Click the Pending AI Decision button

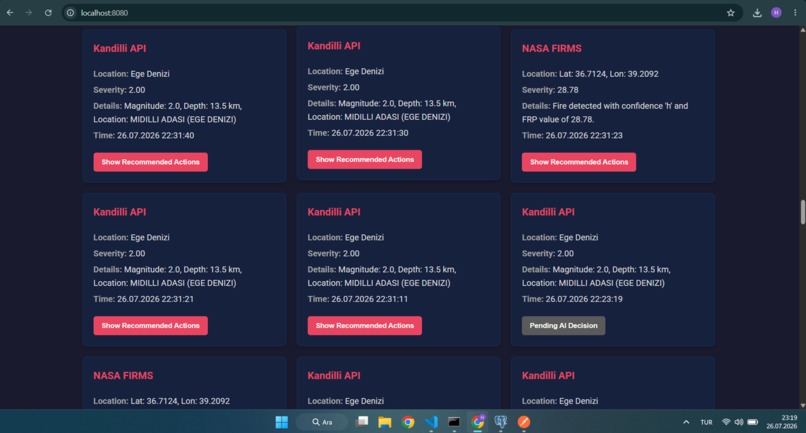click(563, 326)
